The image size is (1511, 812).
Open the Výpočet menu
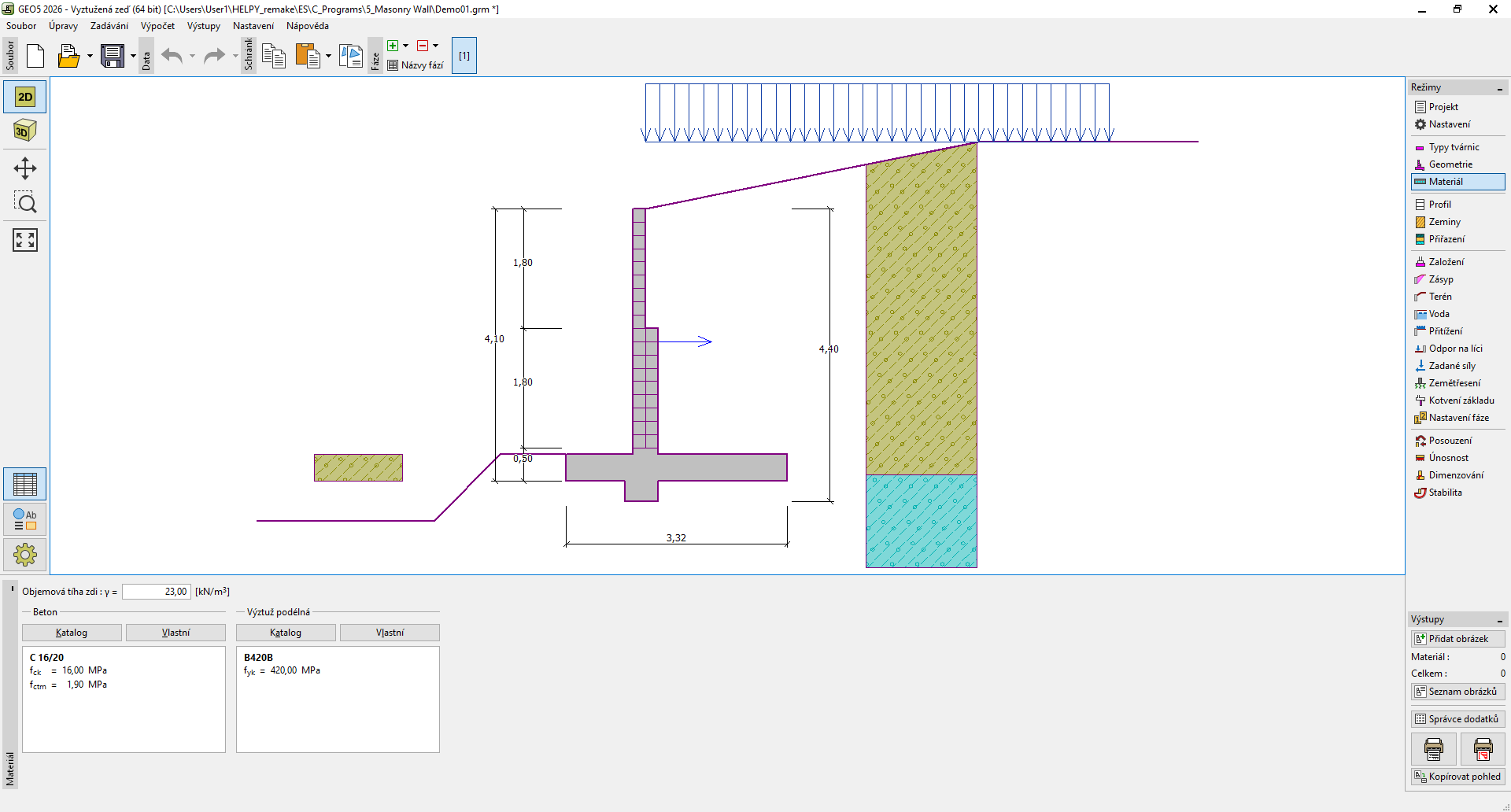pos(157,26)
